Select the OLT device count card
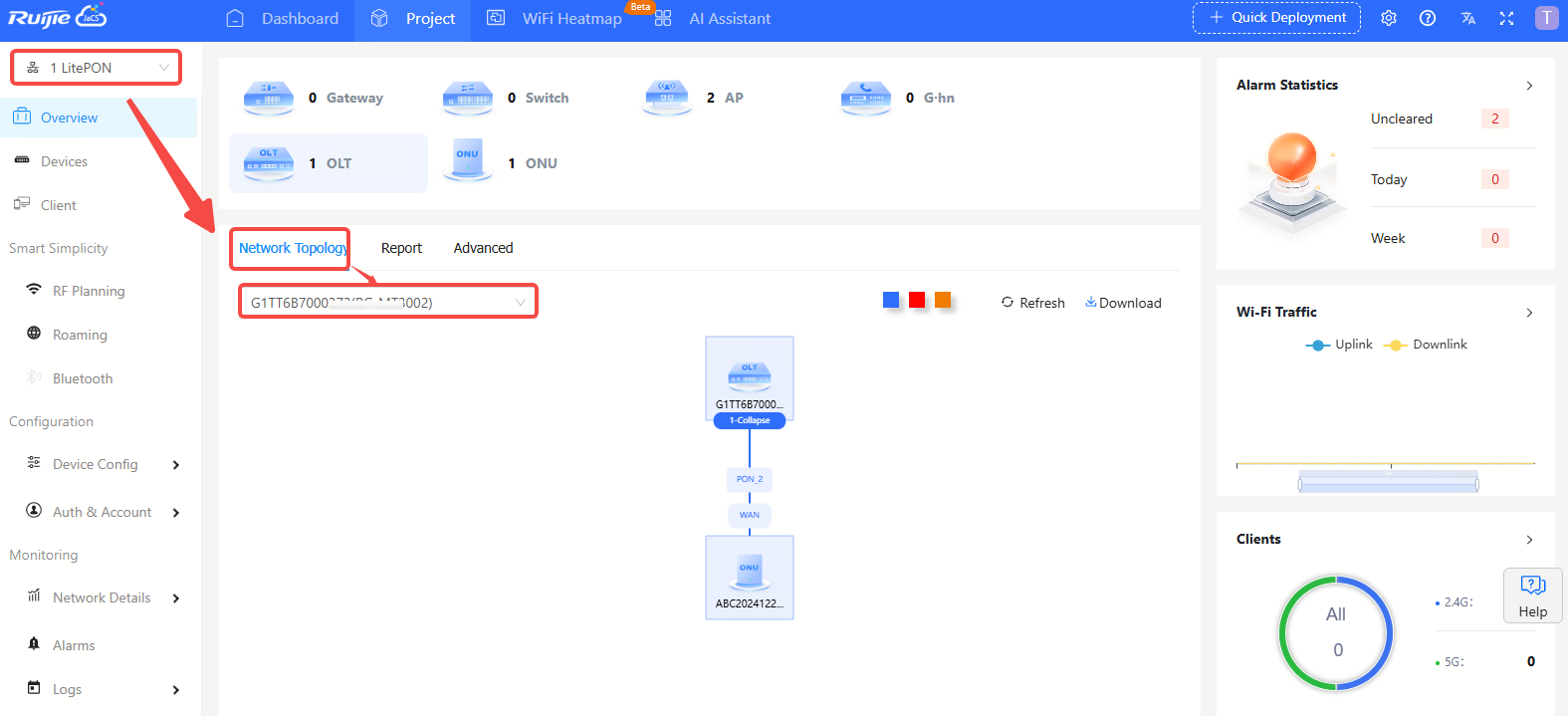1568x716 pixels. [x=329, y=163]
